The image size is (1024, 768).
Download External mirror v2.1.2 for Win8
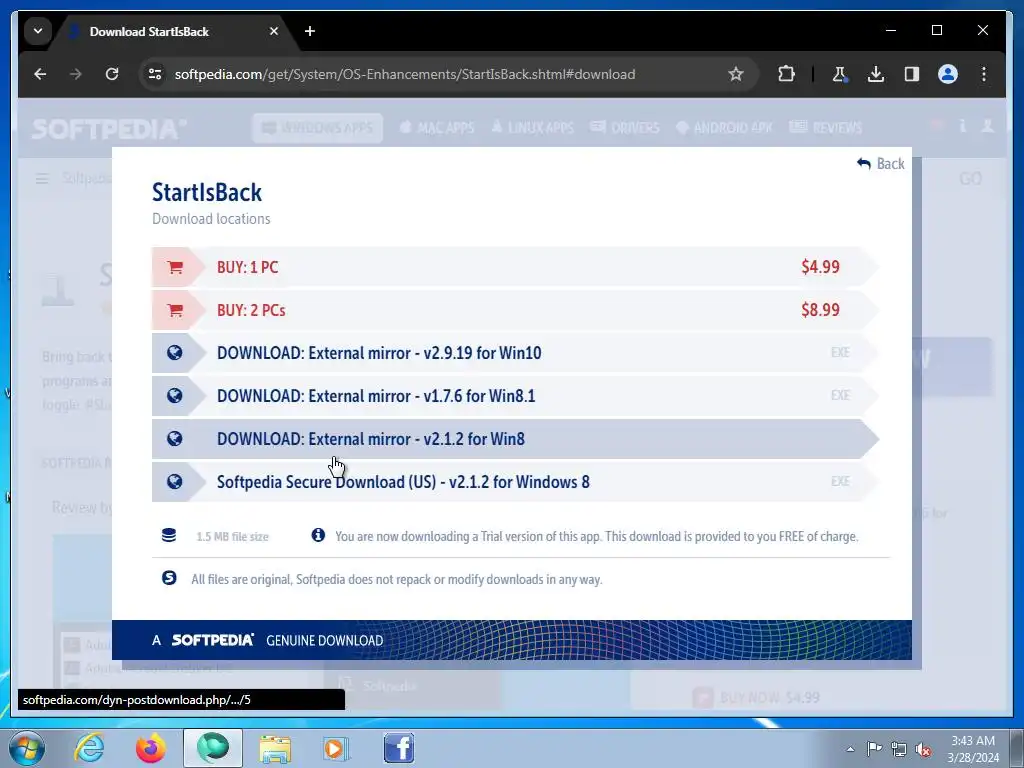click(515, 439)
